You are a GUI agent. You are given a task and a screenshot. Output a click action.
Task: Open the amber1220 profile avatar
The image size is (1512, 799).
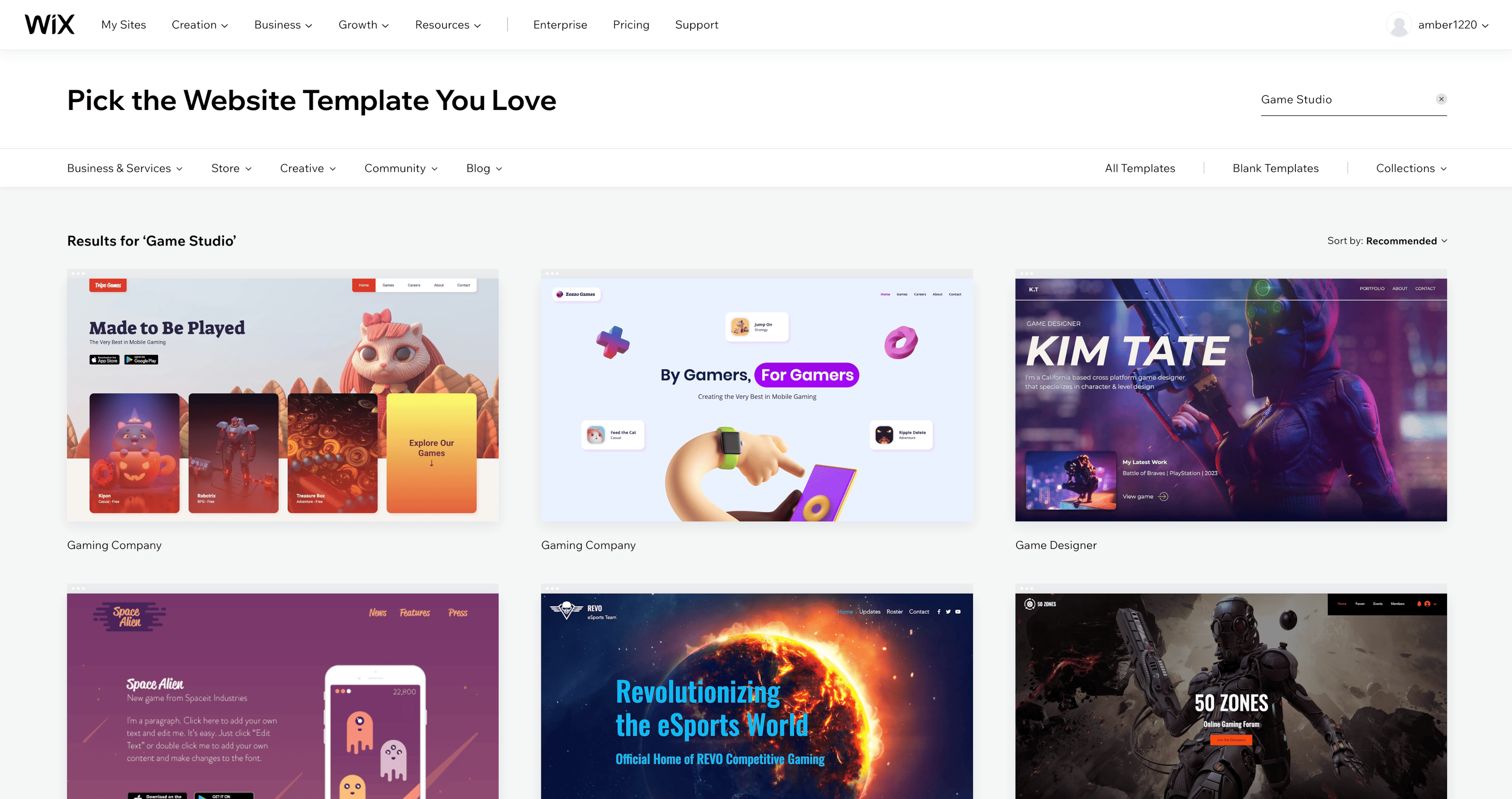point(1399,25)
